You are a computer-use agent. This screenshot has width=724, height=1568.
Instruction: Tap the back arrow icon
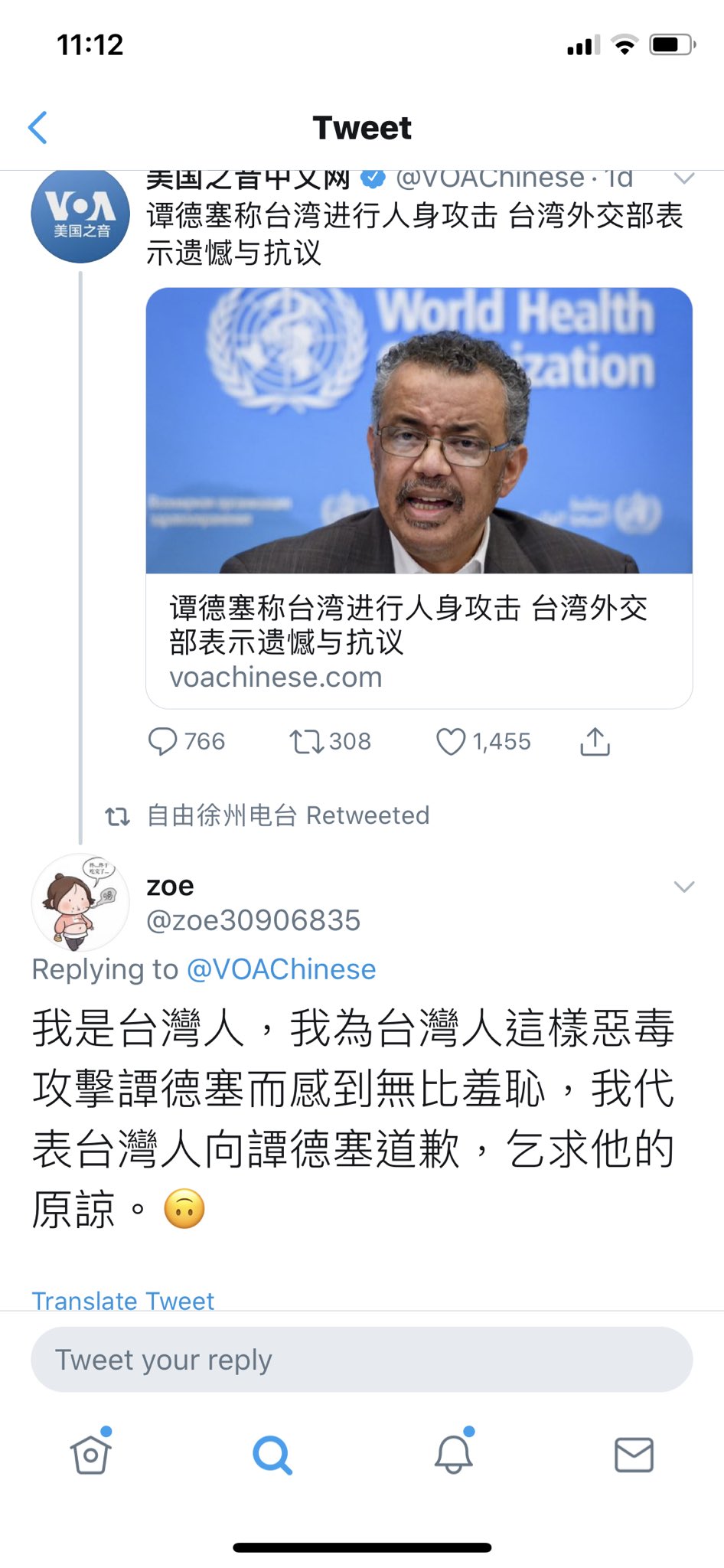click(38, 127)
